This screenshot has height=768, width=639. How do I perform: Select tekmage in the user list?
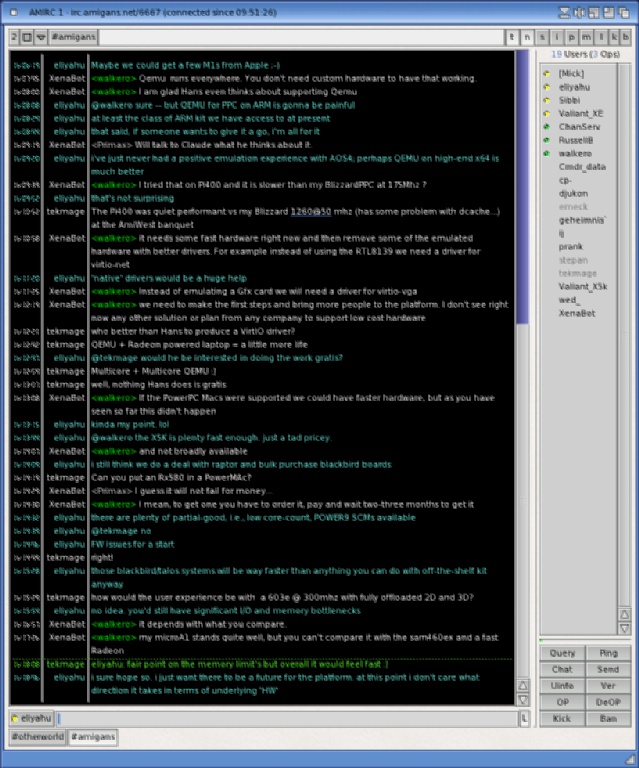pos(578,273)
